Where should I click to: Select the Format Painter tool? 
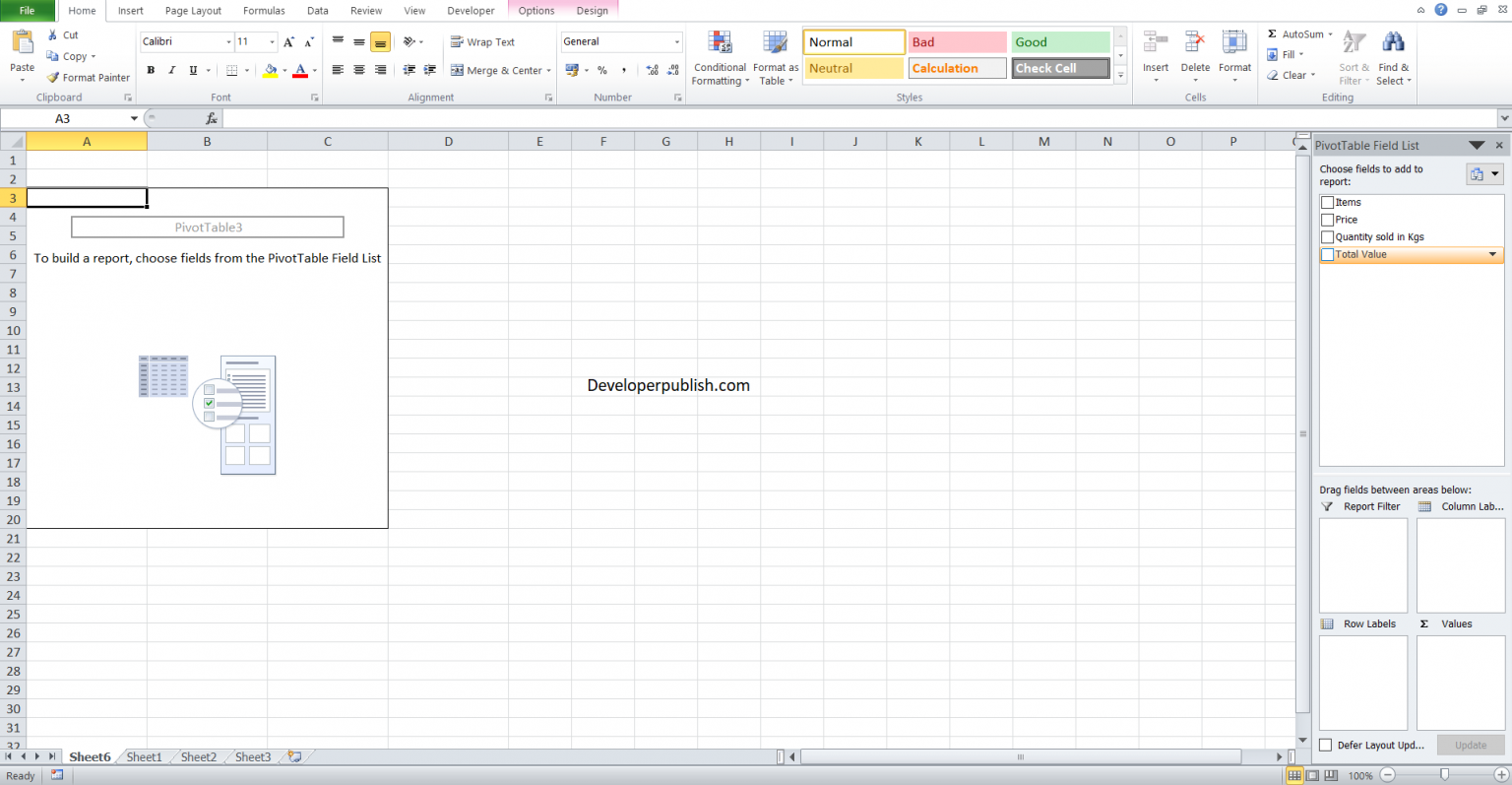click(x=88, y=77)
